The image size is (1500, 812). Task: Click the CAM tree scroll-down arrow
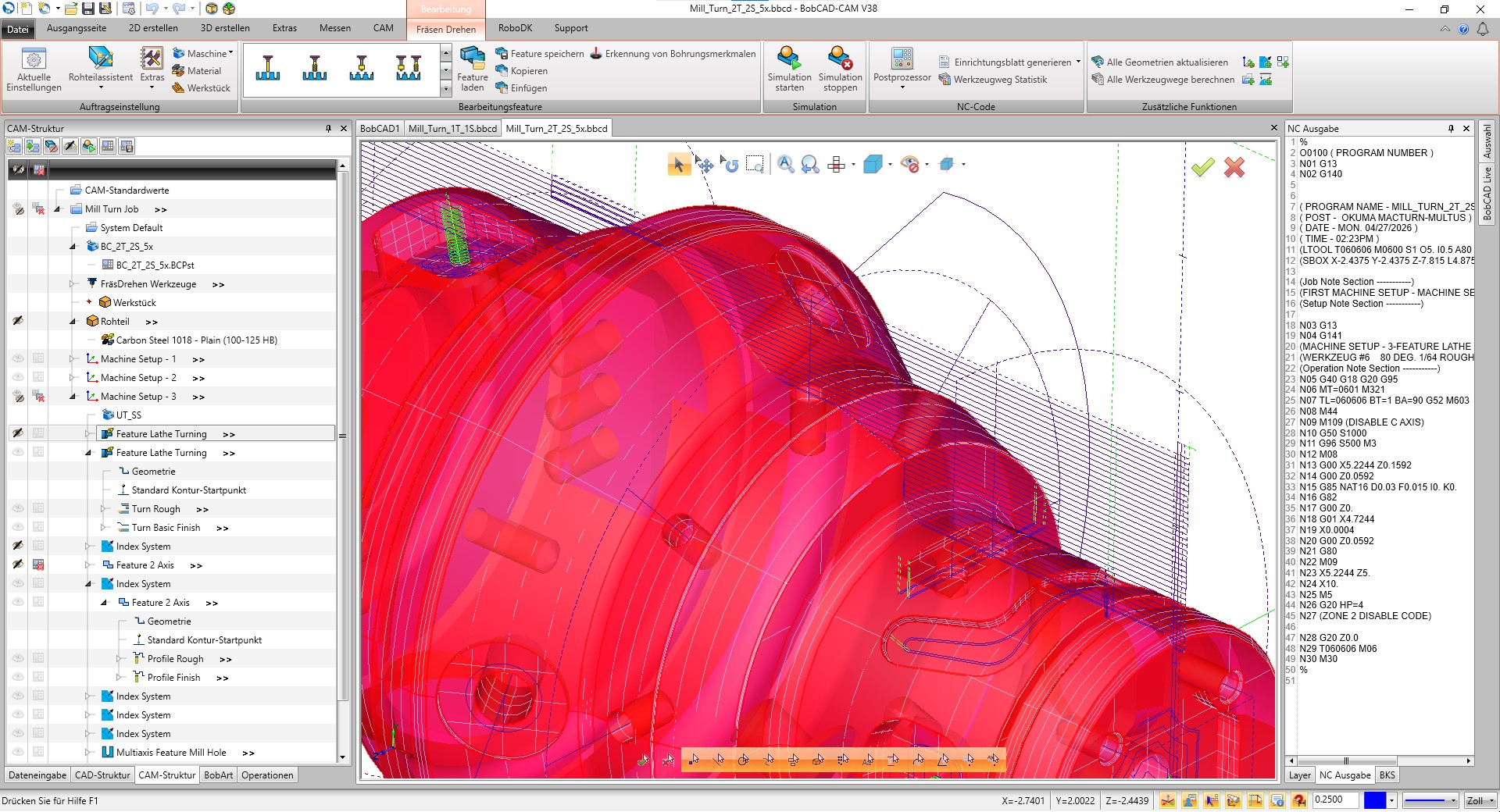(x=341, y=757)
